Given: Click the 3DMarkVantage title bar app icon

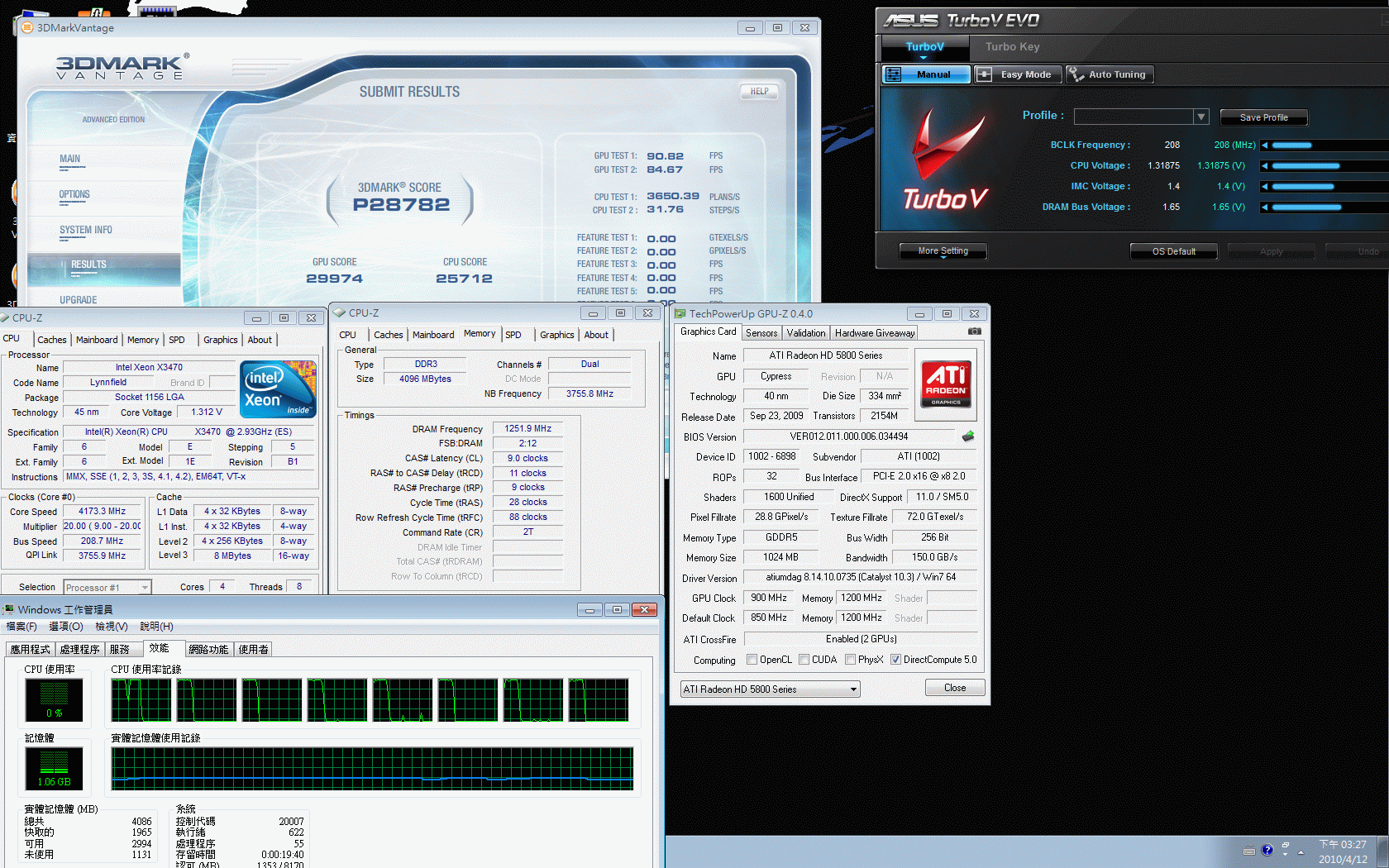Looking at the screenshot, I should pyautogui.click(x=27, y=27).
